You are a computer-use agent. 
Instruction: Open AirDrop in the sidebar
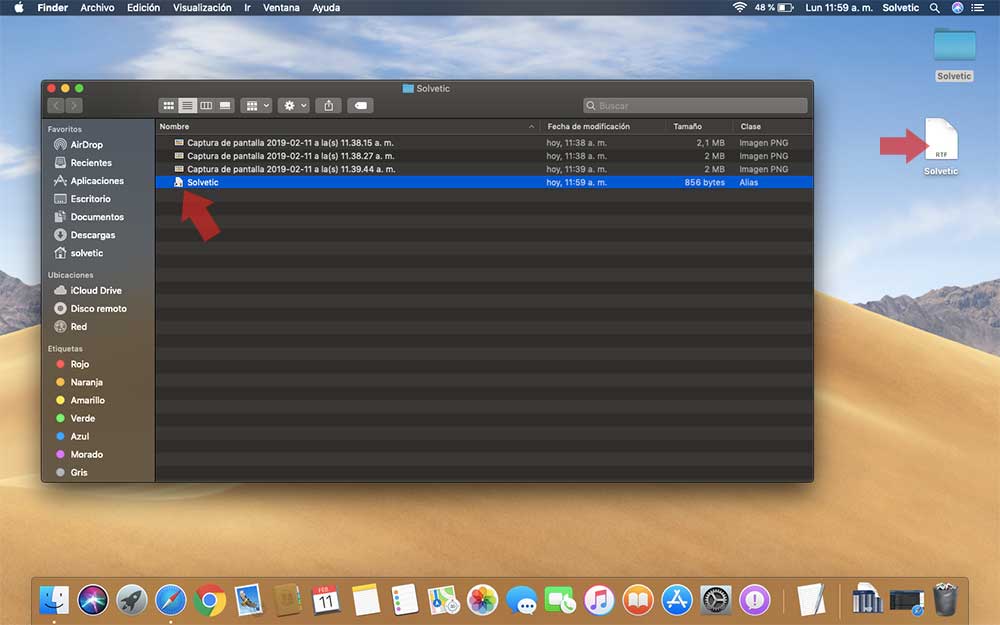point(78,145)
